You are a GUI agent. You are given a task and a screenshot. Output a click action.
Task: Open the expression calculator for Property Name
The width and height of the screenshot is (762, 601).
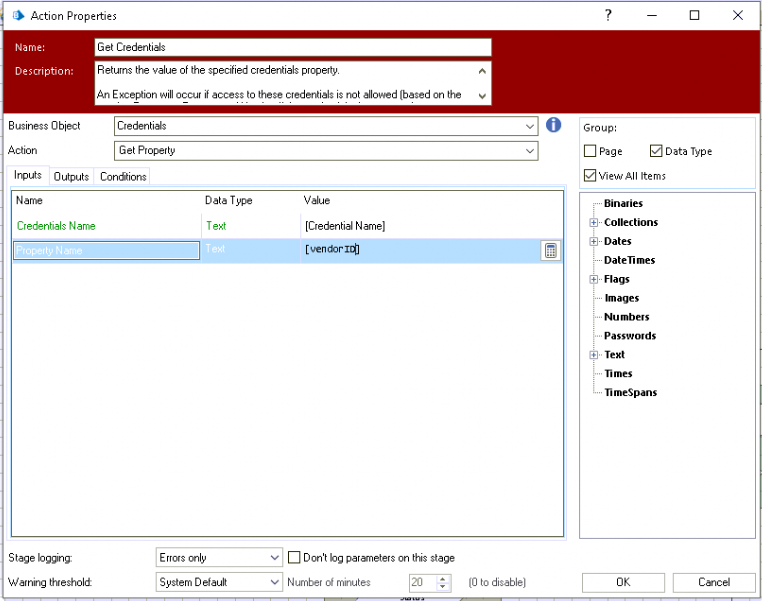click(550, 251)
